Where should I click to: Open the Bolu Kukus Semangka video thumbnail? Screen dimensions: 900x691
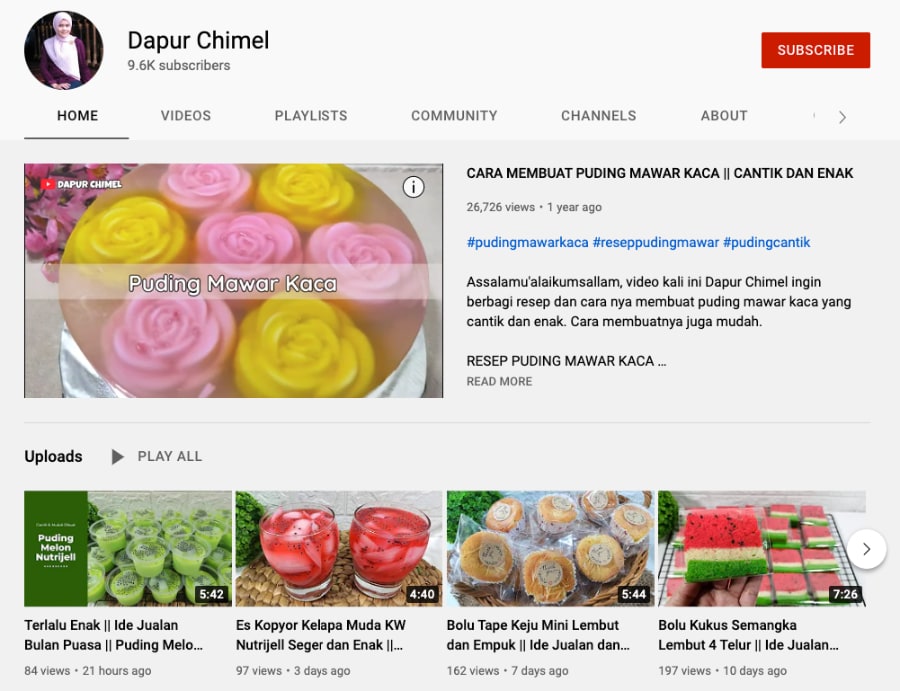point(761,548)
